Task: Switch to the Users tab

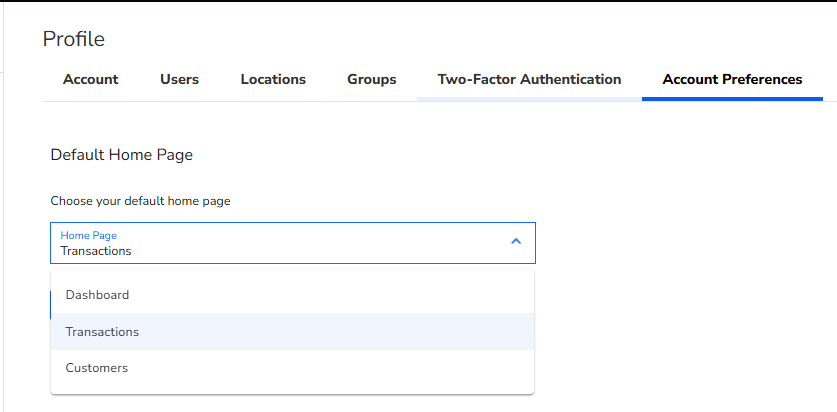Action: [179, 79]
